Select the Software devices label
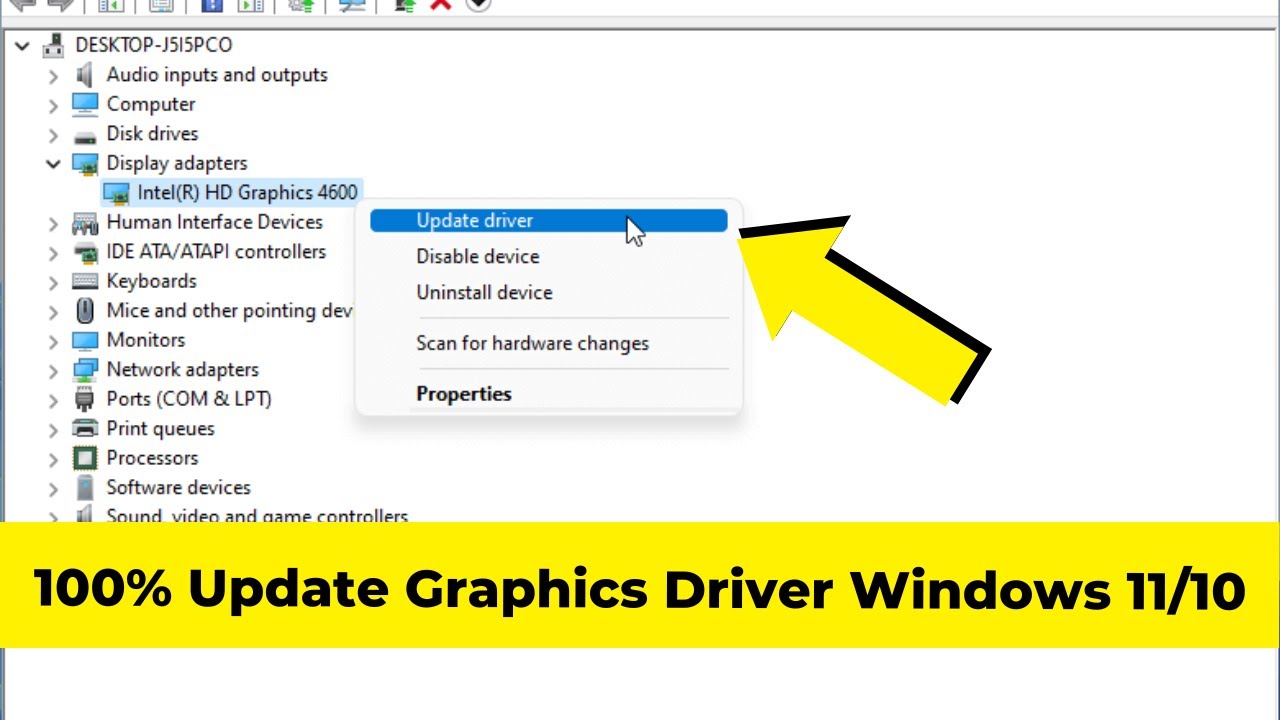 [179, 488]
